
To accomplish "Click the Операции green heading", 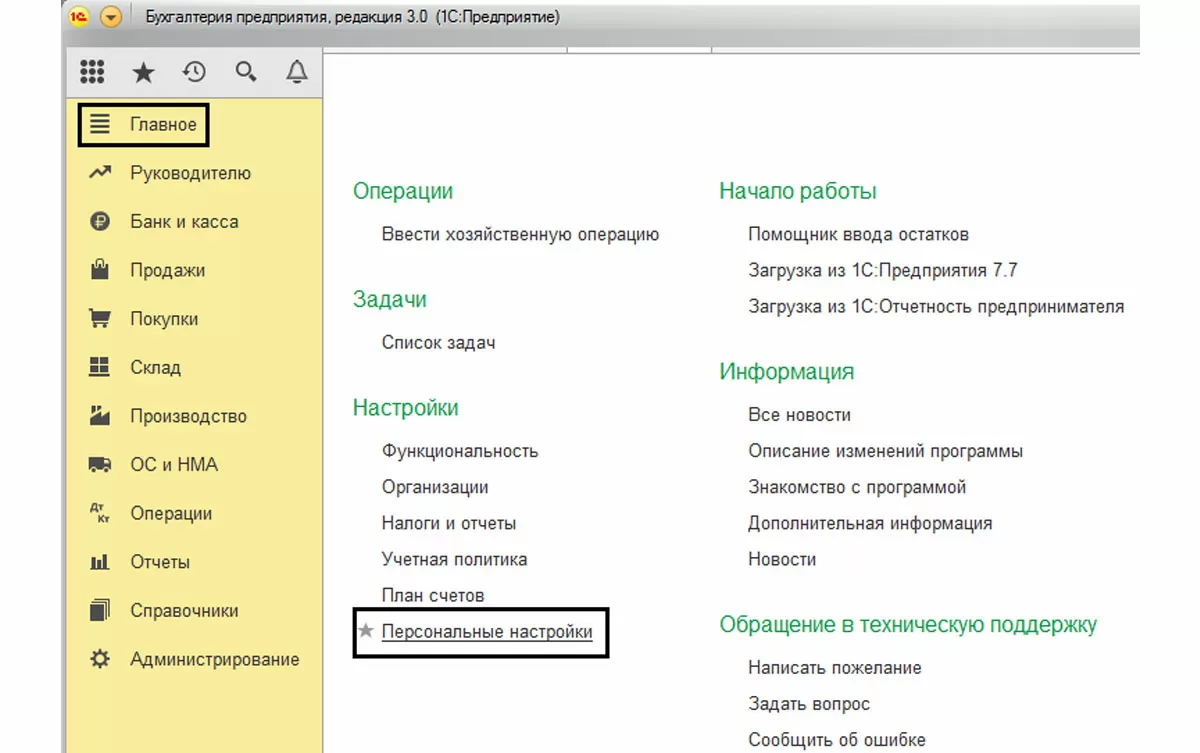I will [x=403, y=191].
